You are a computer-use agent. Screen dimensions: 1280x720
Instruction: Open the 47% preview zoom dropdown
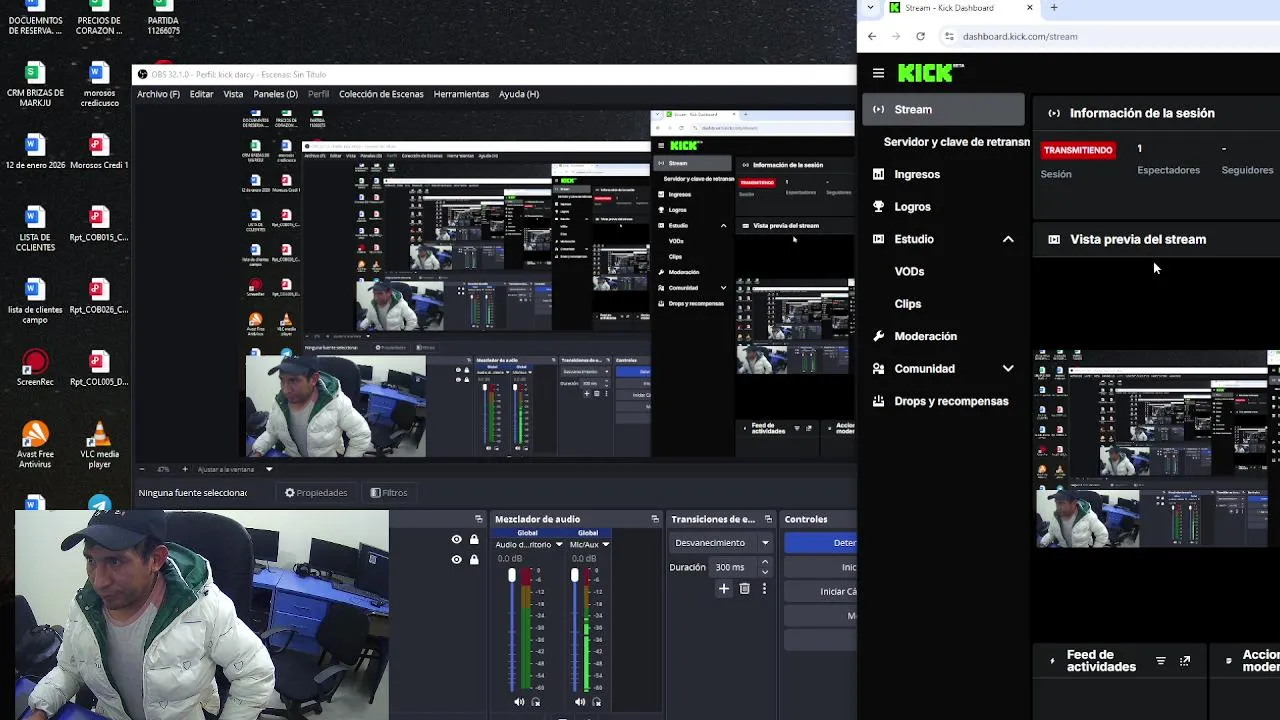[x=164, y=469]
